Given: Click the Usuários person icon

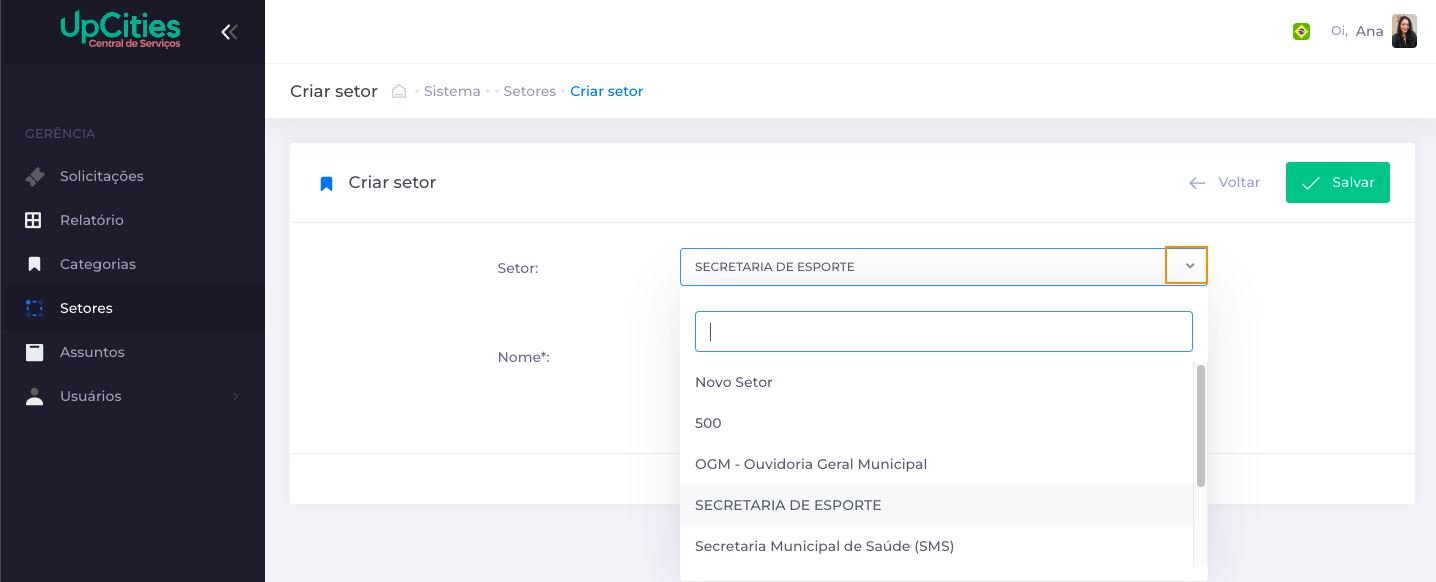Looking at the screenshot, I should [34, 396].
